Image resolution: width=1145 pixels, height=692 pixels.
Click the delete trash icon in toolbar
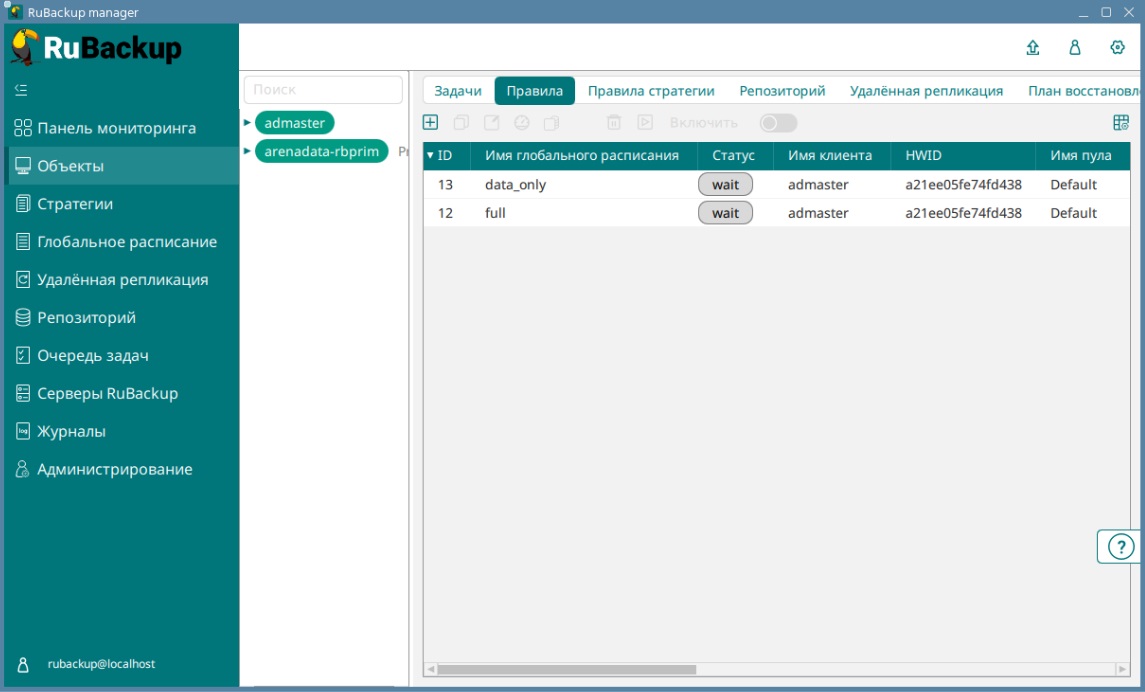tap(614, 123)
